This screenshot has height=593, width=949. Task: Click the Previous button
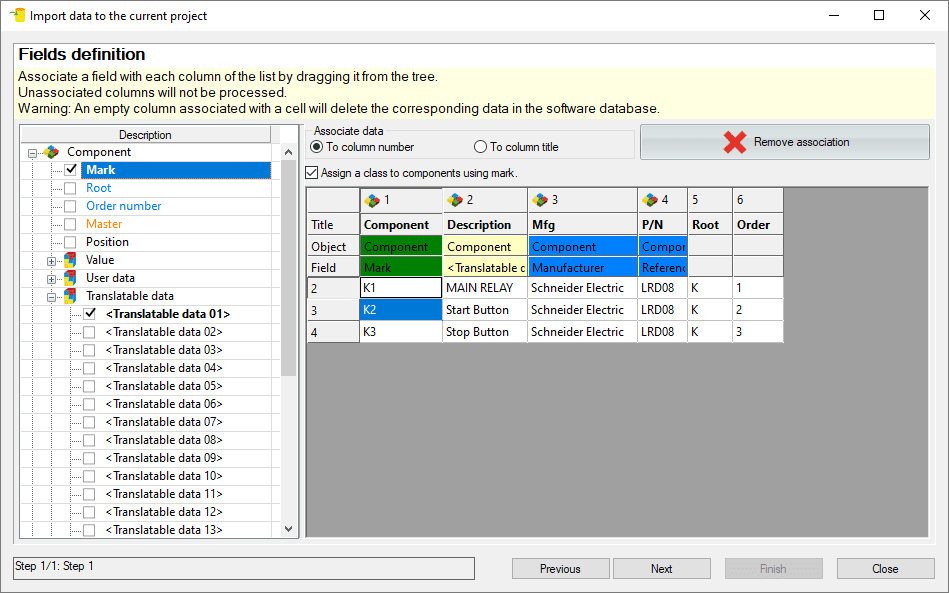[560, 569]
